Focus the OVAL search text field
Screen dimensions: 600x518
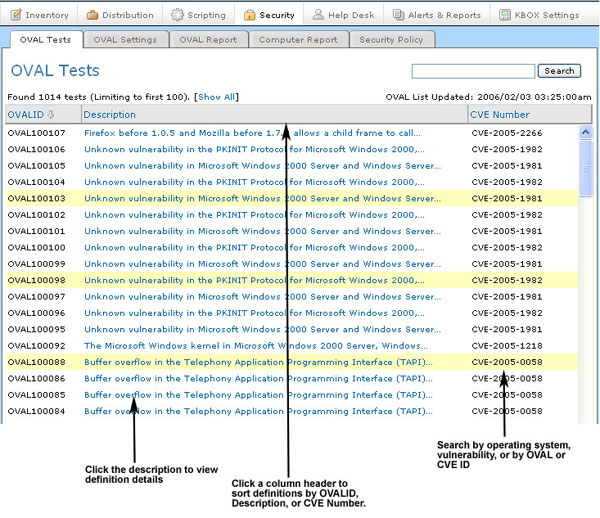click(473, 71)
